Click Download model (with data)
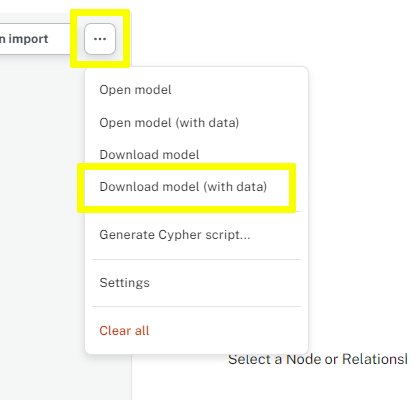The width and height of the screenshot is (415, 400). tap(183, 187)
